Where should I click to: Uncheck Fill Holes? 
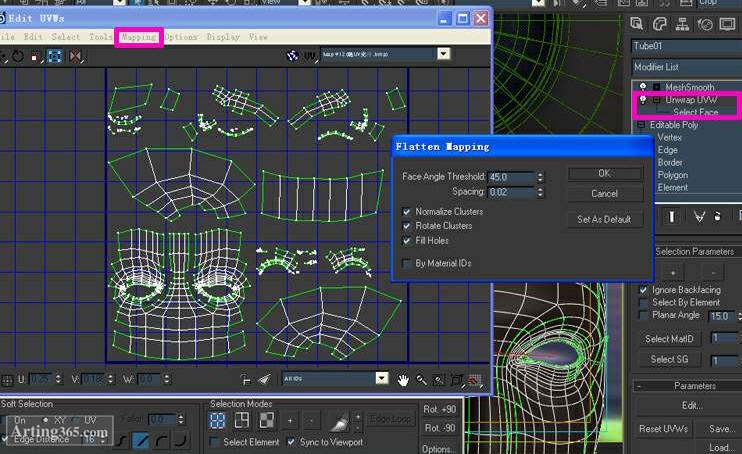[406, 240]
